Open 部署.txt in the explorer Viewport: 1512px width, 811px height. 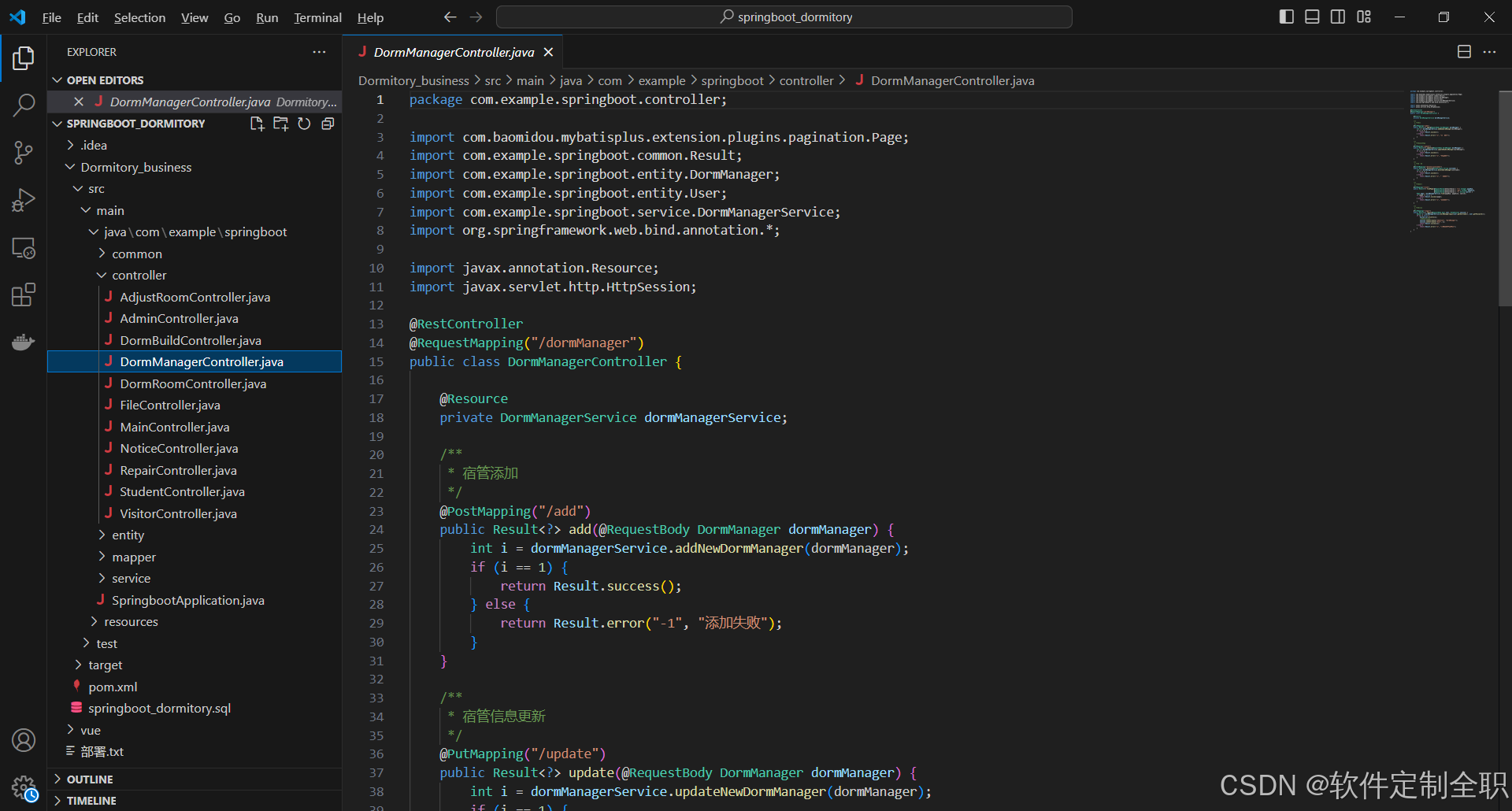102,751
